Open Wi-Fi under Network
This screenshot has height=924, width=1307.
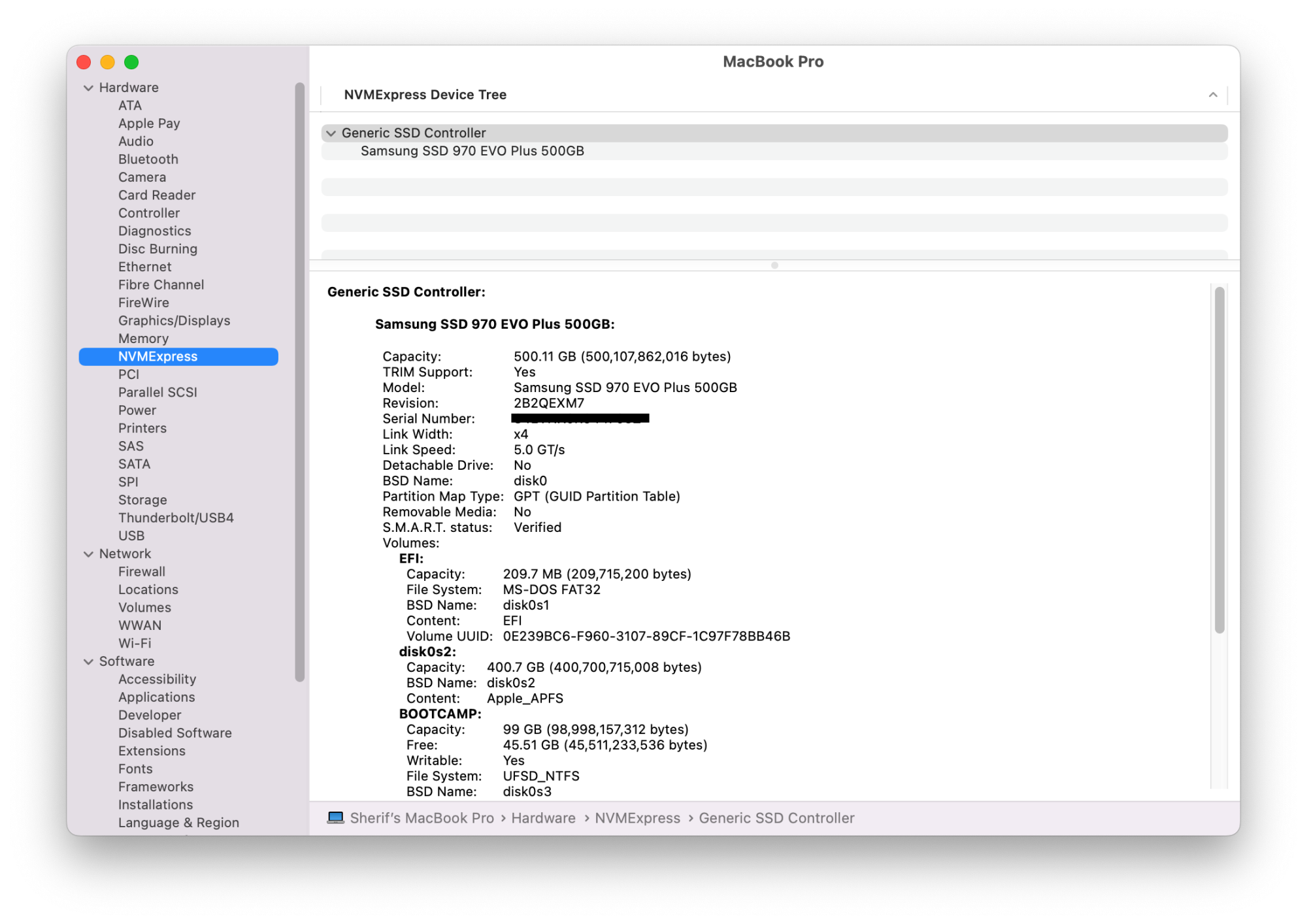pos(135,643)
